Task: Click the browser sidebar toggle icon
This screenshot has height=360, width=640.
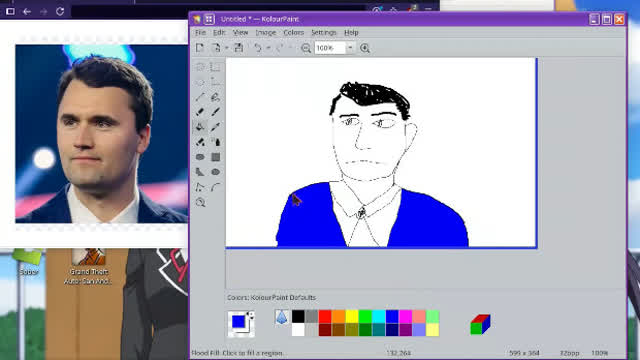Action: (x=10, y=11)
